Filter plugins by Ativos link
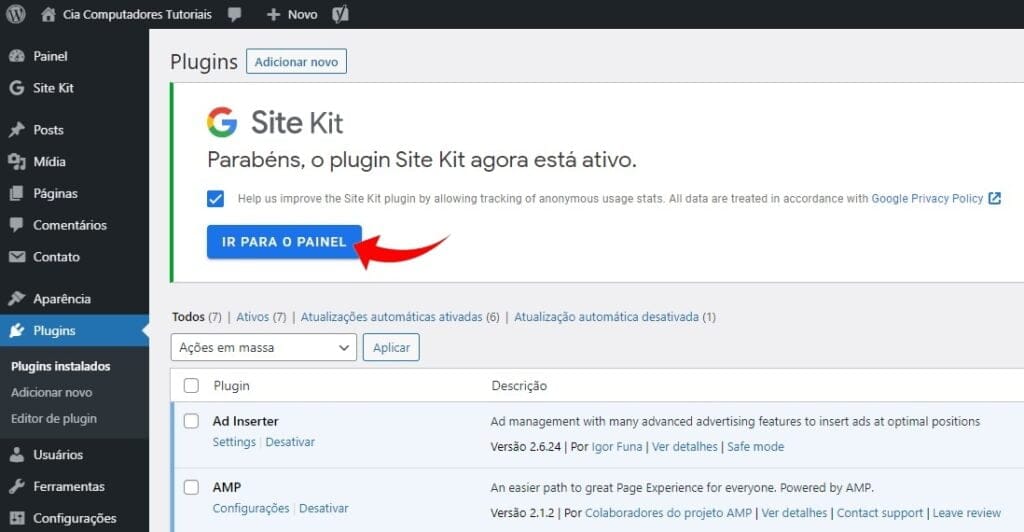The height and width of the screenshot is (532, 1024). pyautogui.click(x=252, y=317)
